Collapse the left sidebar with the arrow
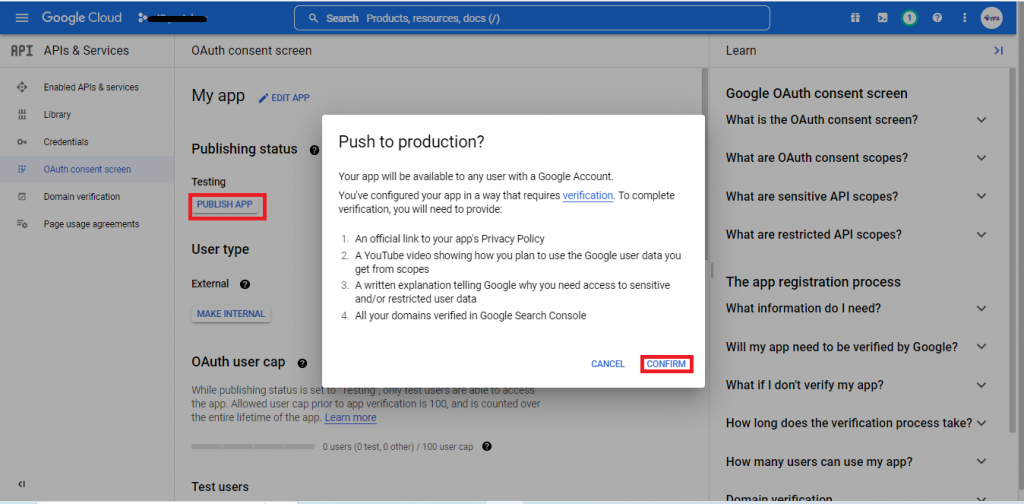Viewport: 1024px width, 504px height. 22,484
